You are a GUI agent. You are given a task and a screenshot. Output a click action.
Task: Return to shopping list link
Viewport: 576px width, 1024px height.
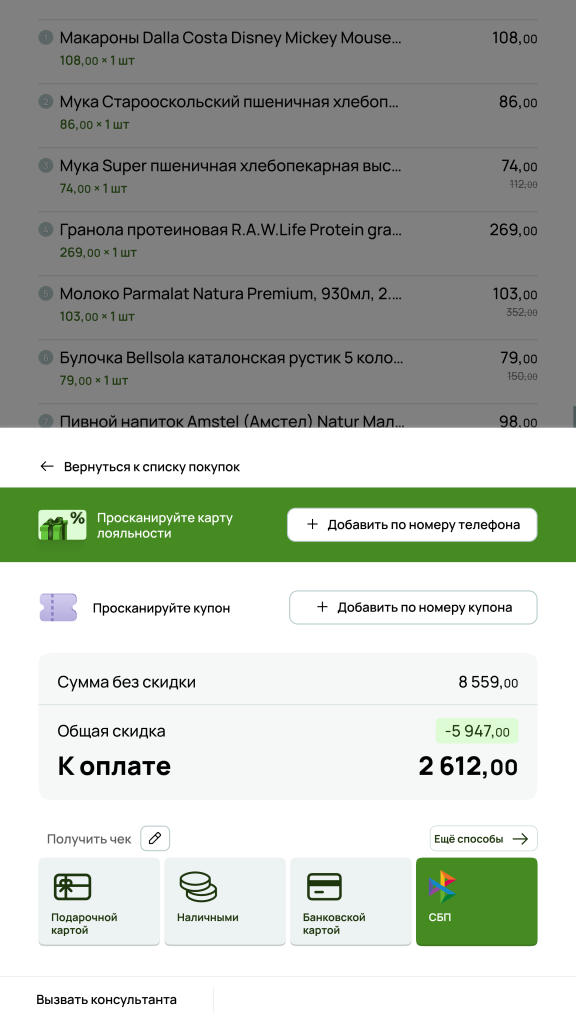click(152, 467)
